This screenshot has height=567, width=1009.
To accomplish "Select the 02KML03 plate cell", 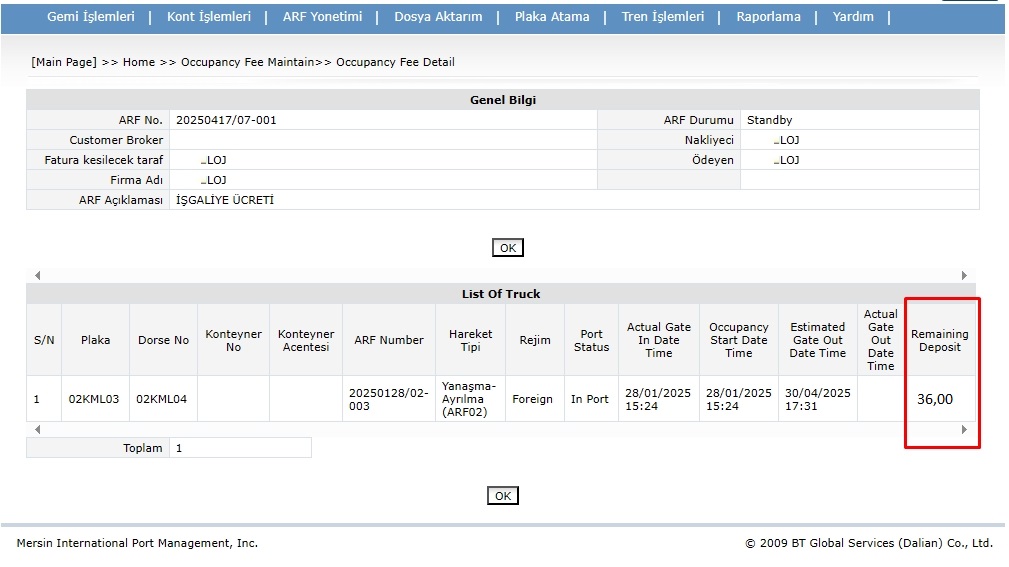I will pos(95,399).
